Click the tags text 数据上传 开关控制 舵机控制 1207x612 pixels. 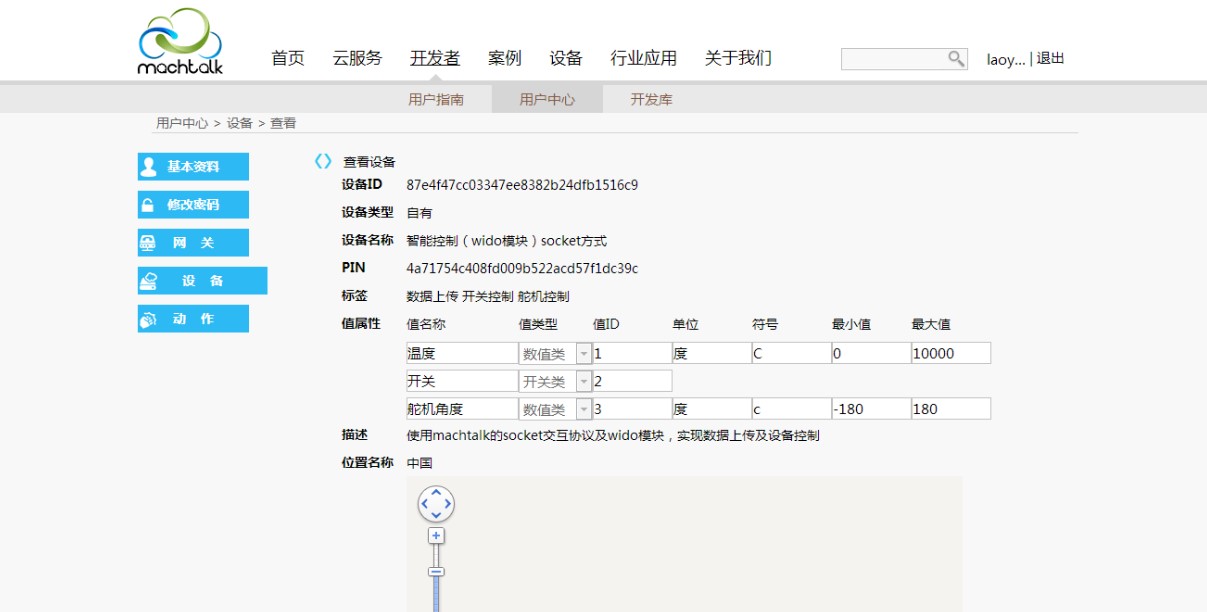pyautogui.click(x=488, y=297)
